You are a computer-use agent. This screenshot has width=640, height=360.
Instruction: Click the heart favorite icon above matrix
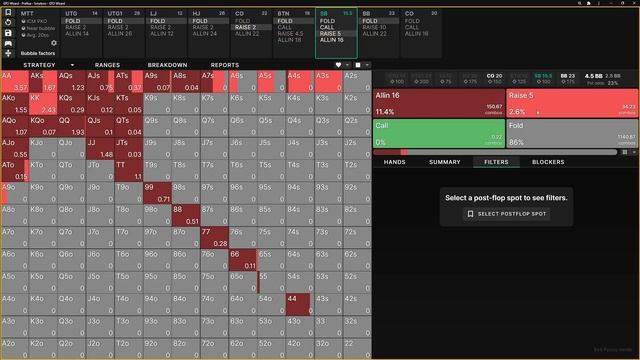tap(338, 65)
